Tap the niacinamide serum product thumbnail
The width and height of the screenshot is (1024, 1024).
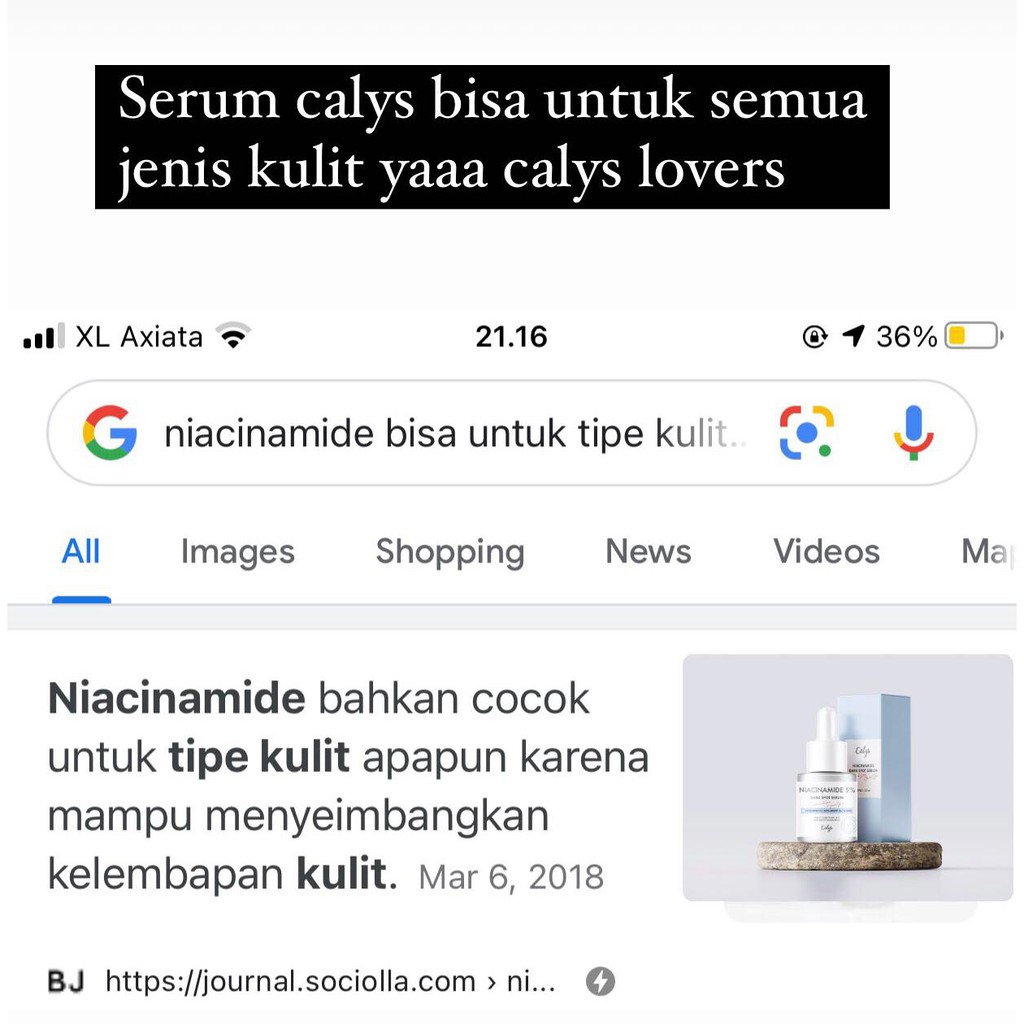pyautogui.click(x=848, y=778)
